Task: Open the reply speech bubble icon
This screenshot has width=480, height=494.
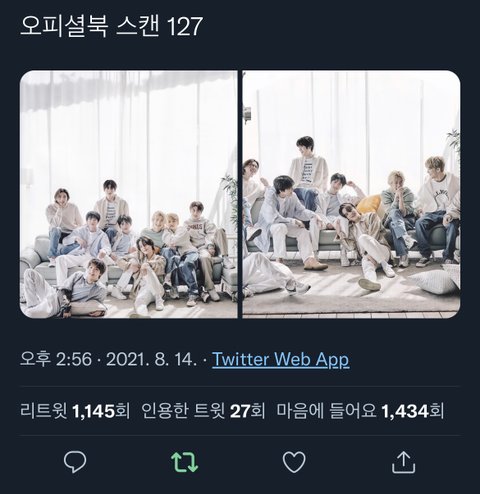Action: point(75,461)
